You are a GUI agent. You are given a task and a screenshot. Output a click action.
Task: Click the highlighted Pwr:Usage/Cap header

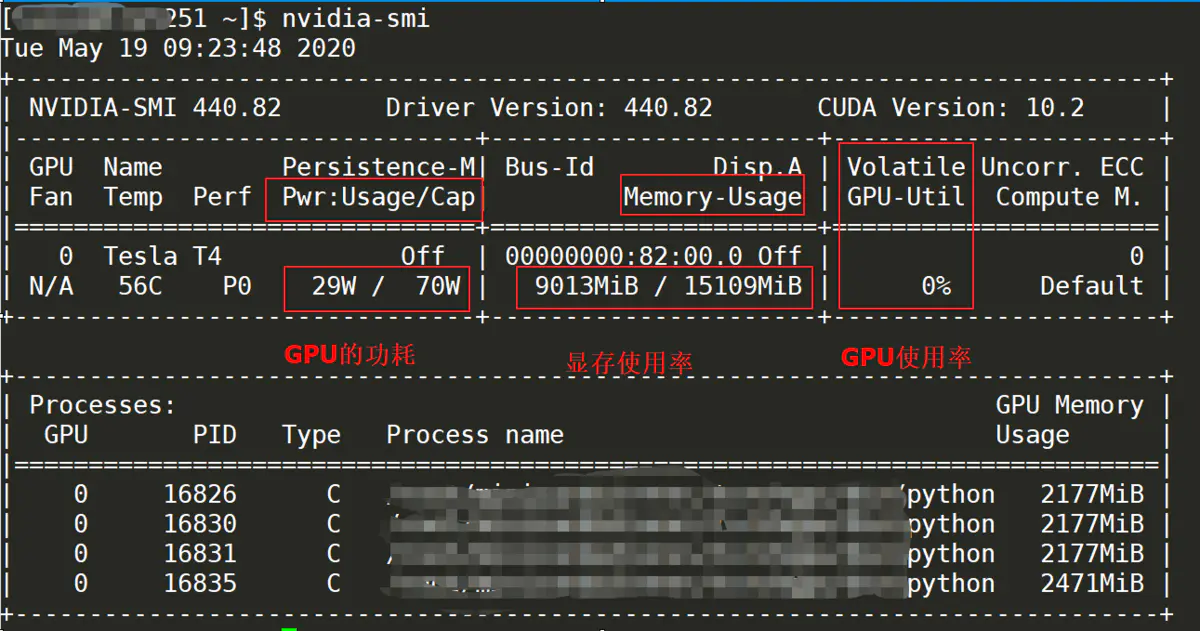[377, 196]
